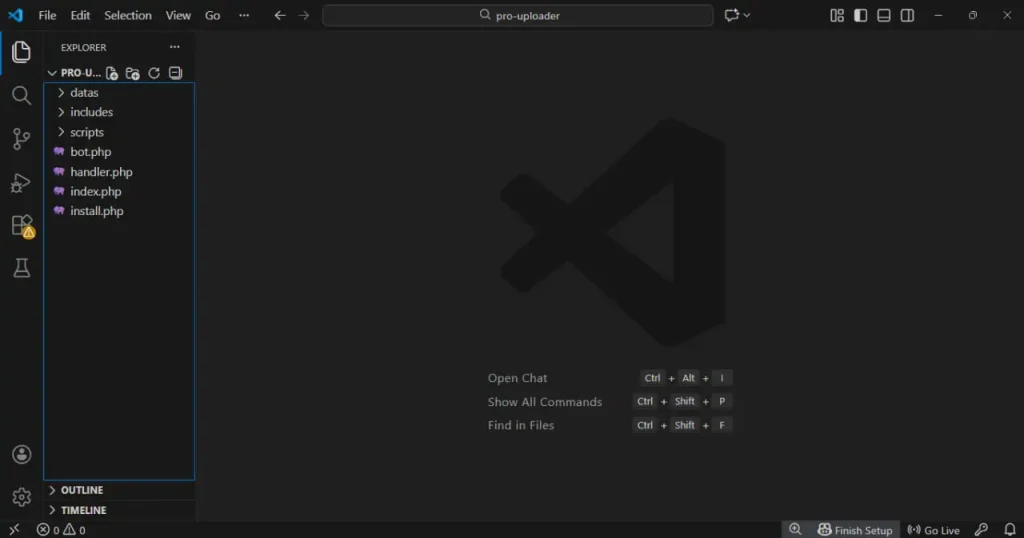Open the File menu
This screenshot has width=1024, height=538.
(47, 15)
